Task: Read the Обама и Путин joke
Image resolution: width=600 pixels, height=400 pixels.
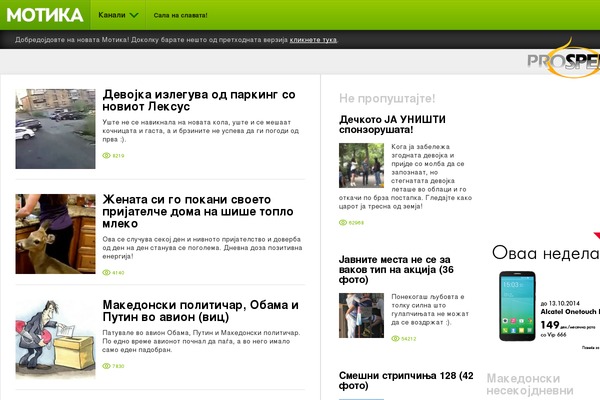Action: tap(201, 312)
